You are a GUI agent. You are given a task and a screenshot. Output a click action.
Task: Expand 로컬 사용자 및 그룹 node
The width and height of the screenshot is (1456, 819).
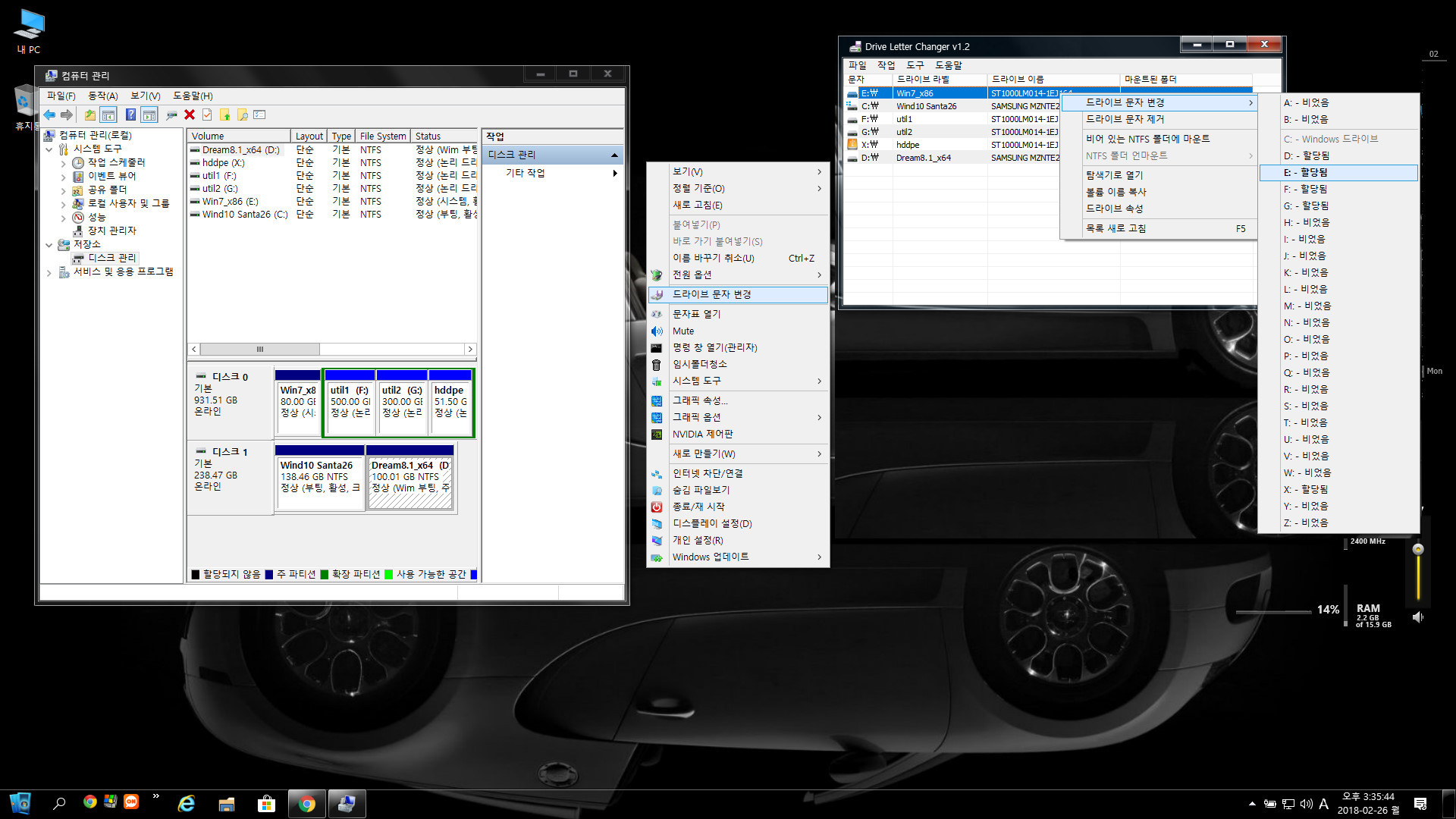[x=63, y=204]
